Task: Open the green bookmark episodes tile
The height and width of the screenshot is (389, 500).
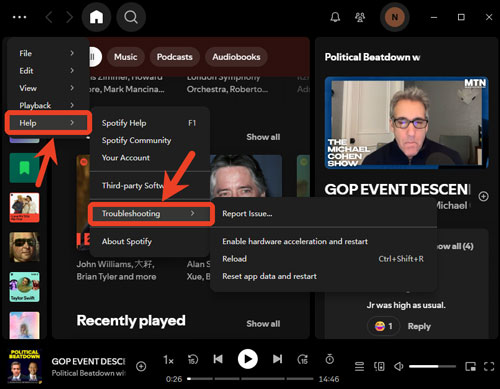Action: click(x=24, y=168)
